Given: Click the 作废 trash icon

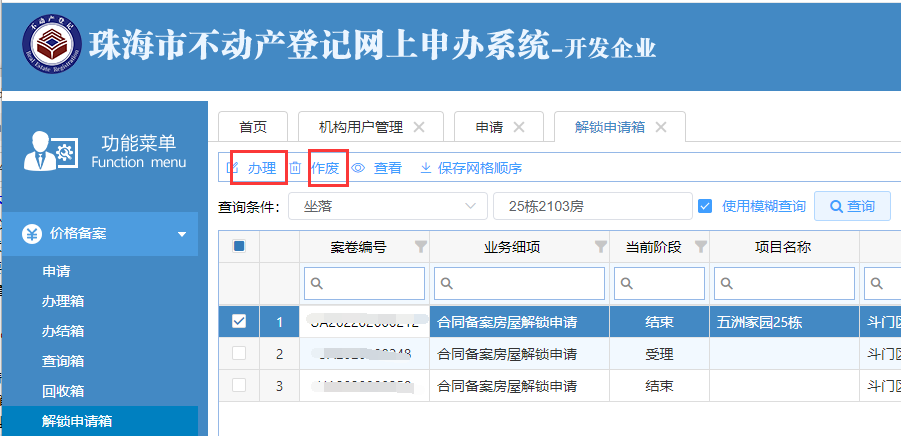Looking at the screenshot, I should tap(295, 168).
